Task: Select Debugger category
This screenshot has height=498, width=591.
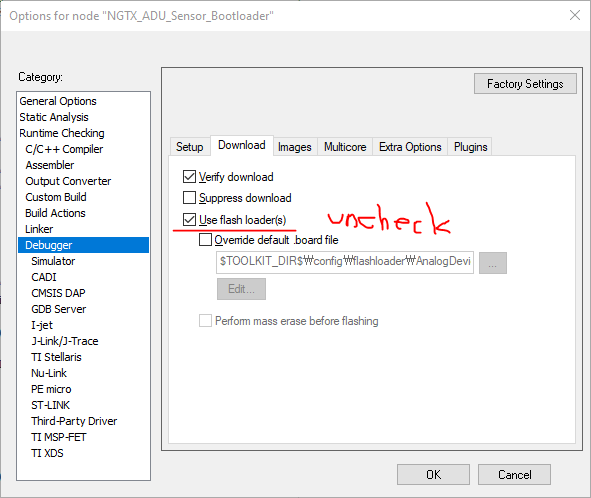Action: (x=83, y=245)
